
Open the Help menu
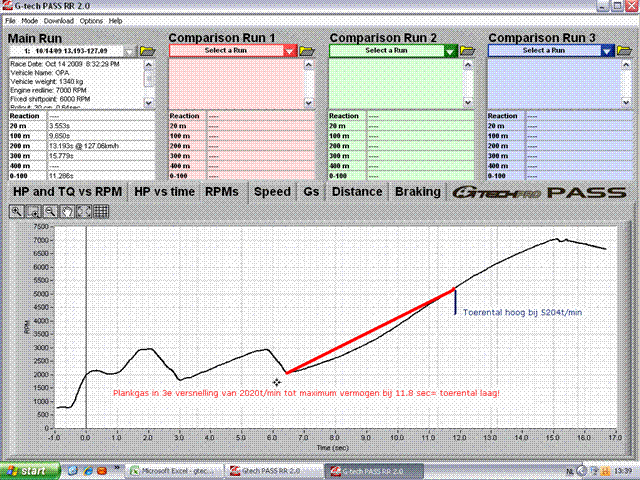pyautogui.click(x=115, y=21)
